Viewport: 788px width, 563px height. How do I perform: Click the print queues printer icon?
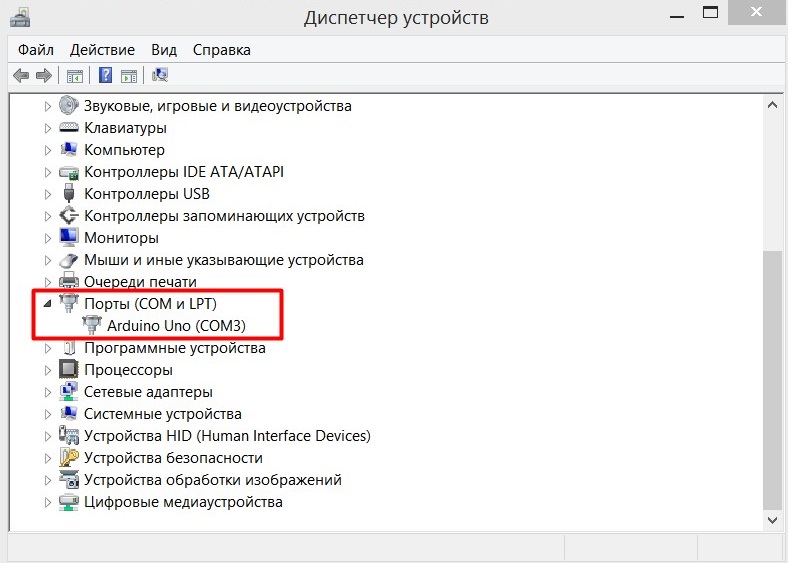(x=69, y=280)
